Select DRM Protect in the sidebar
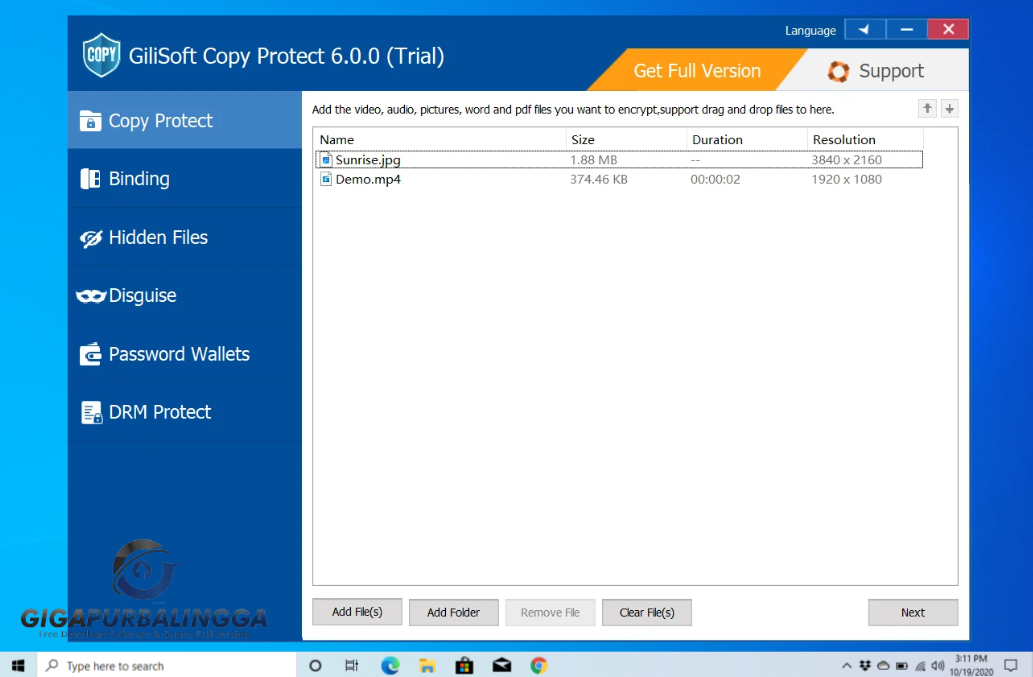Viewport: 1033px width, 677px height. tap(184, 412)
